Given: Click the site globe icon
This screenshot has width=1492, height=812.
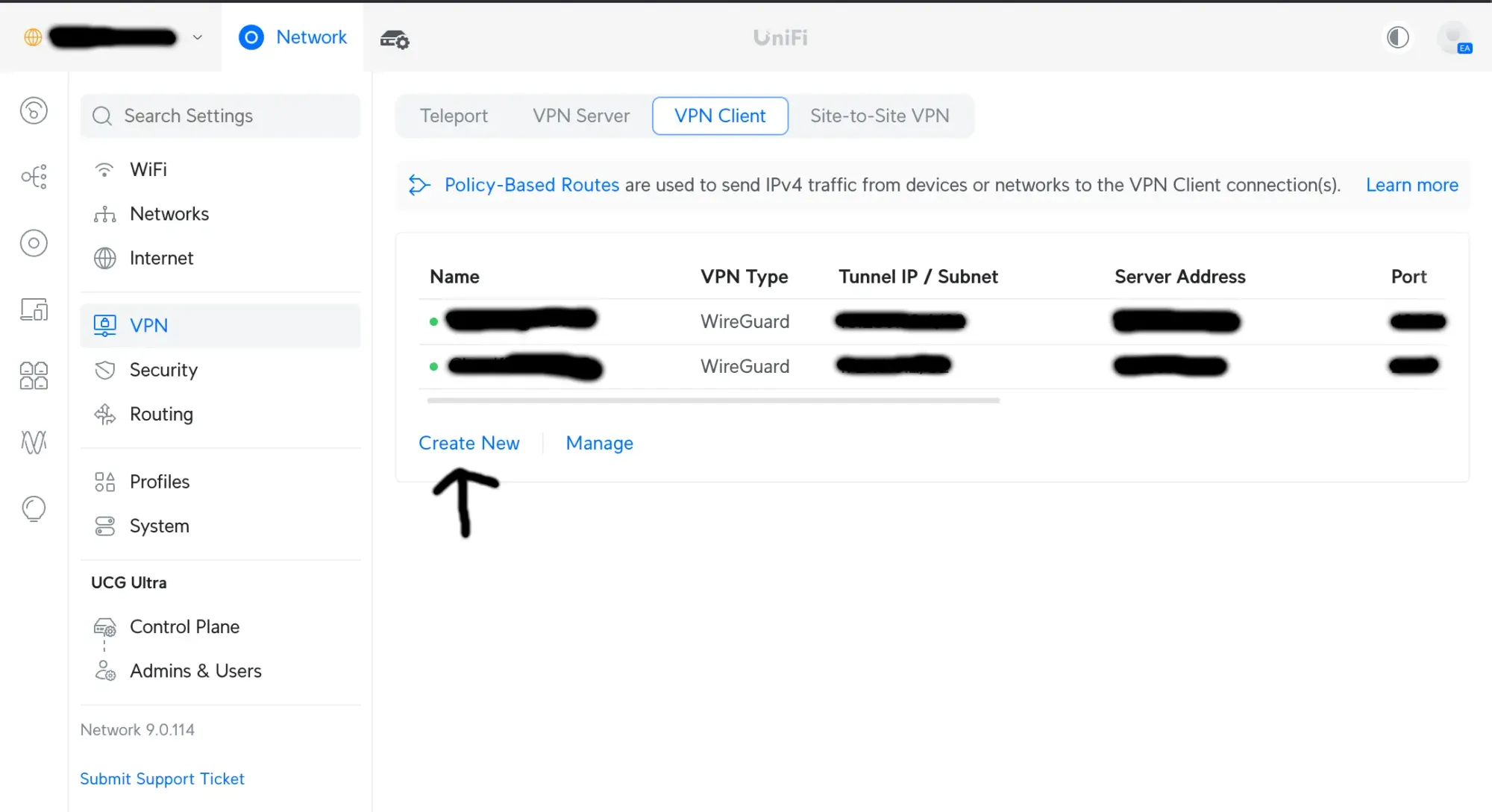Looking at the screenshot, I should (33, 37).
